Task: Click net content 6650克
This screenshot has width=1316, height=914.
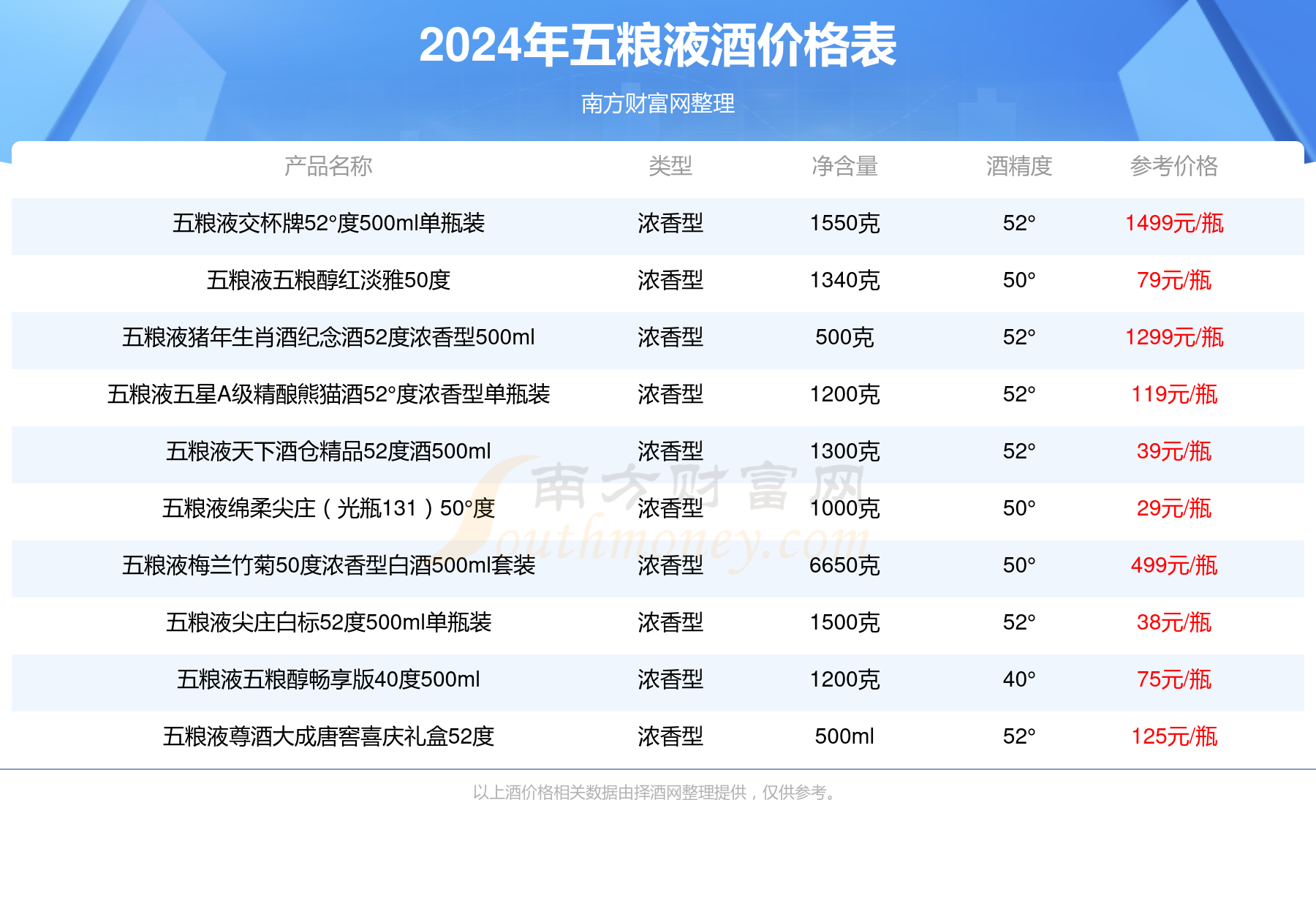Action: click(844, 565)
